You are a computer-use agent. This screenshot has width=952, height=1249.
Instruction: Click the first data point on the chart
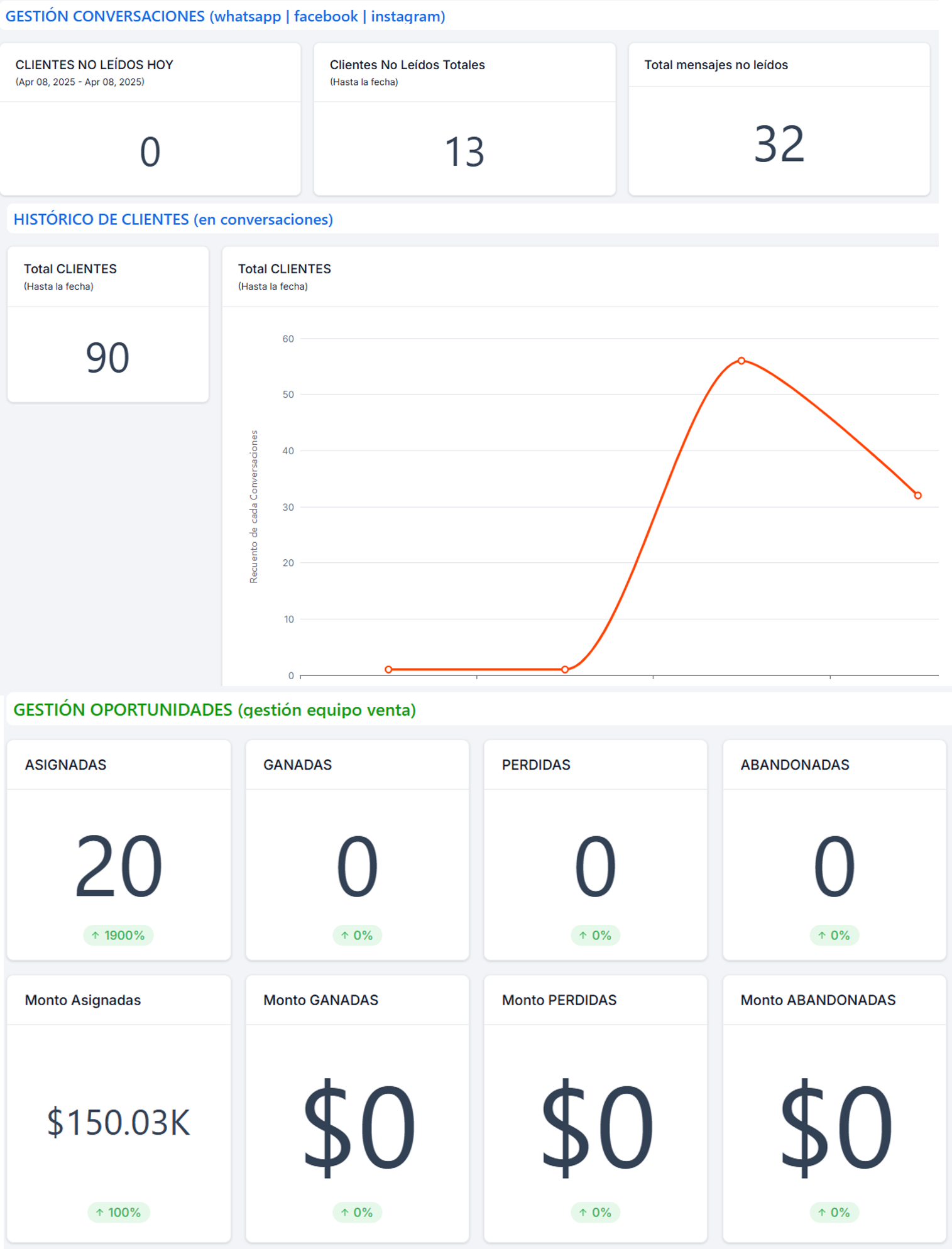click(388, 669)
